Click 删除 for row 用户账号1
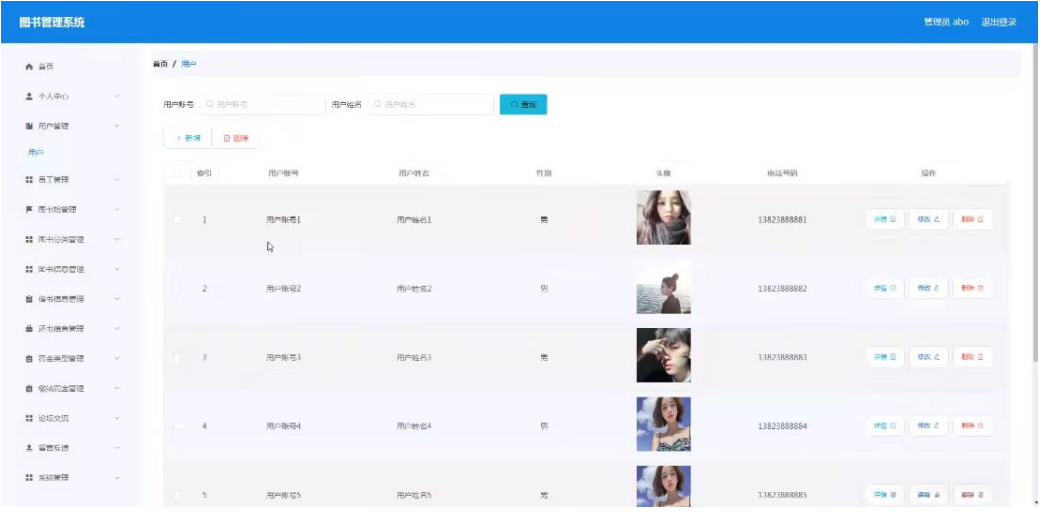Screen dimensions: 1043x512 click(972, 219)
